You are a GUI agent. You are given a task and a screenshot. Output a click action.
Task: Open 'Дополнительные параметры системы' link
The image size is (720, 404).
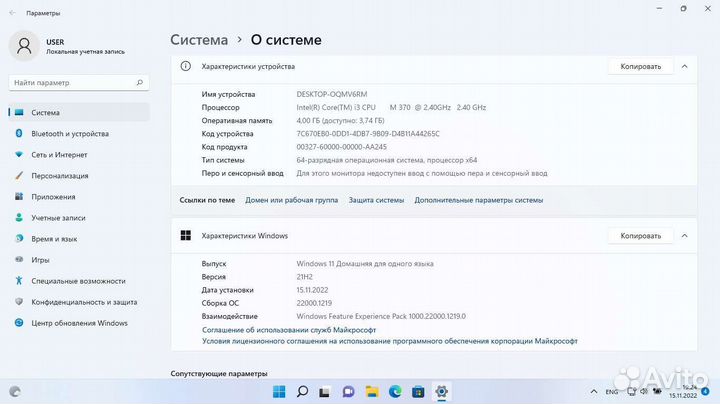pyautogui.click(x=478, y=200)
